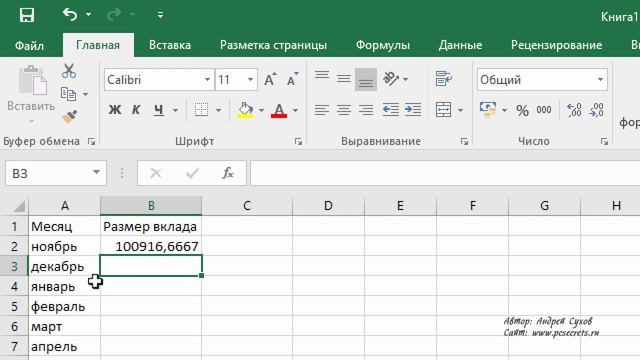This screenshot has width=640, height=360.
Task: Toggle Bottom Align vertical alignment
Action: 366,79
